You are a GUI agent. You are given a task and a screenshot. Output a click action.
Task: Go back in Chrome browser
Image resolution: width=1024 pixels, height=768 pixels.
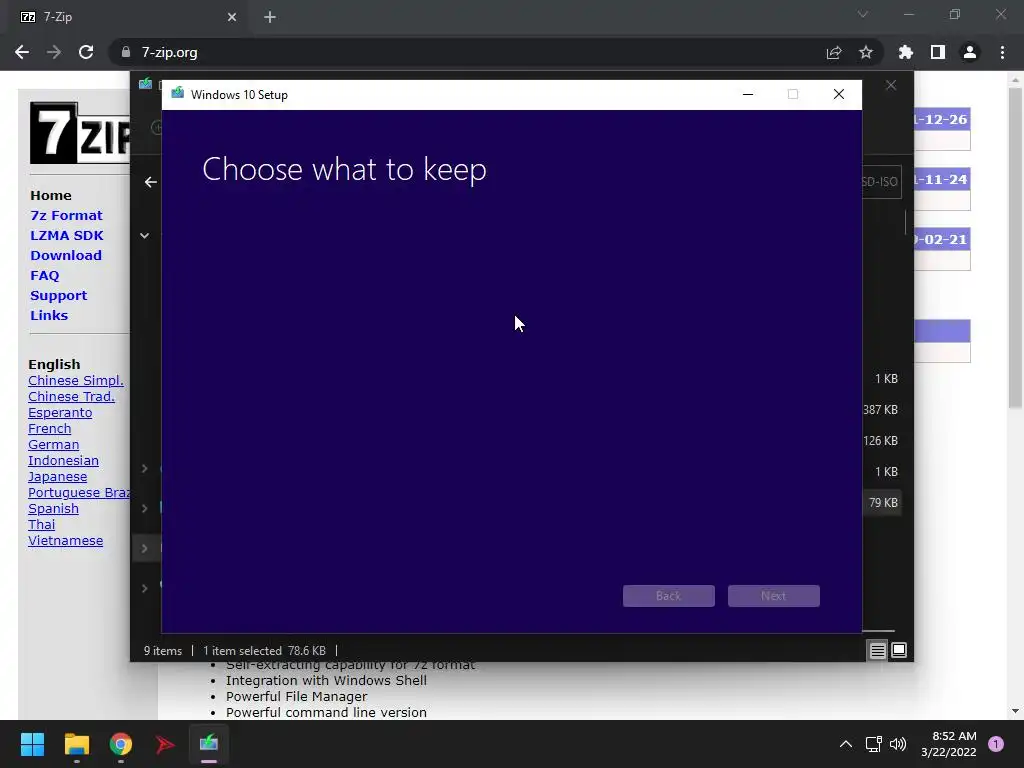(x=22, y=52)
